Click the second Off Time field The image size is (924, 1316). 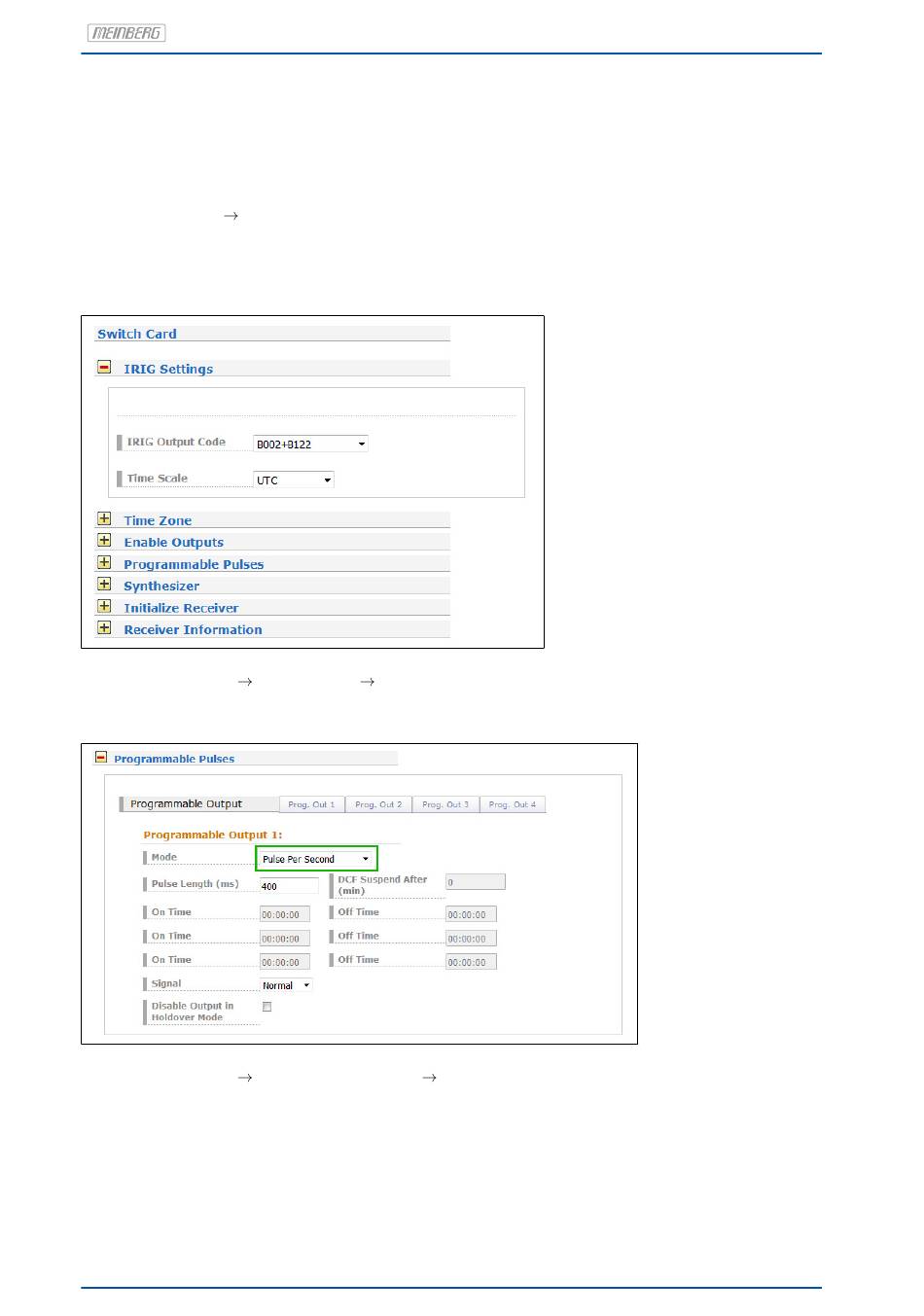click(x=472, y=939)
